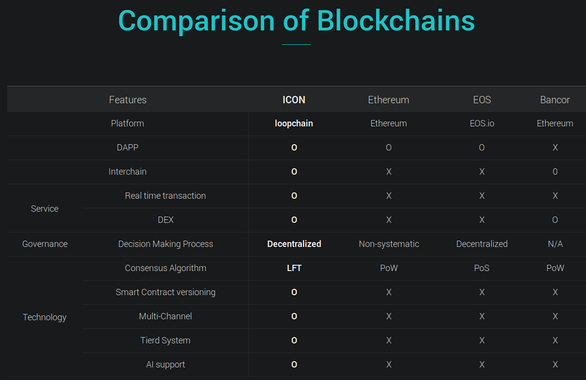Select the DEX feature label
This screenshot has height=380, width=586.
[x=165, y=220]
